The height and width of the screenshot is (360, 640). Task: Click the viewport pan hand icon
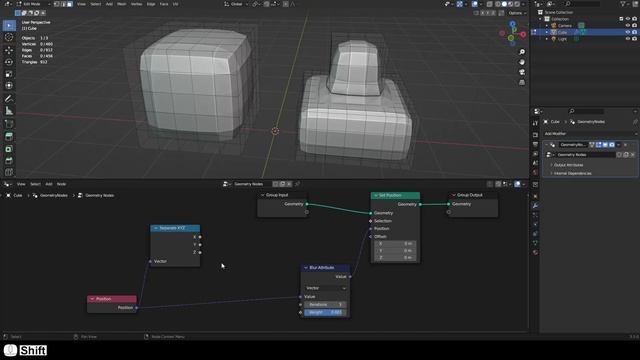click(x=522, y=62)
